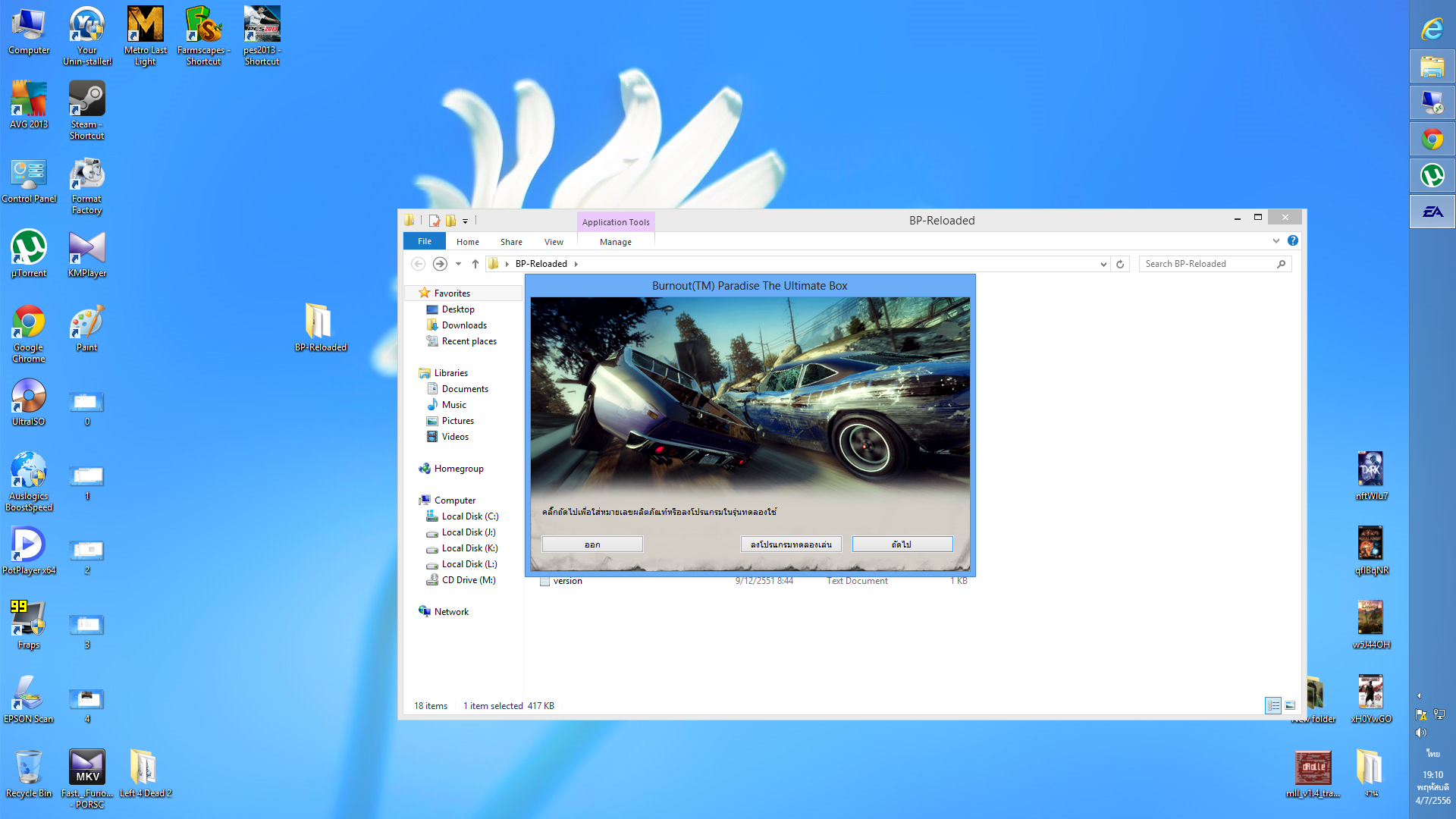Open the File ribbon tab

point(425,241)
